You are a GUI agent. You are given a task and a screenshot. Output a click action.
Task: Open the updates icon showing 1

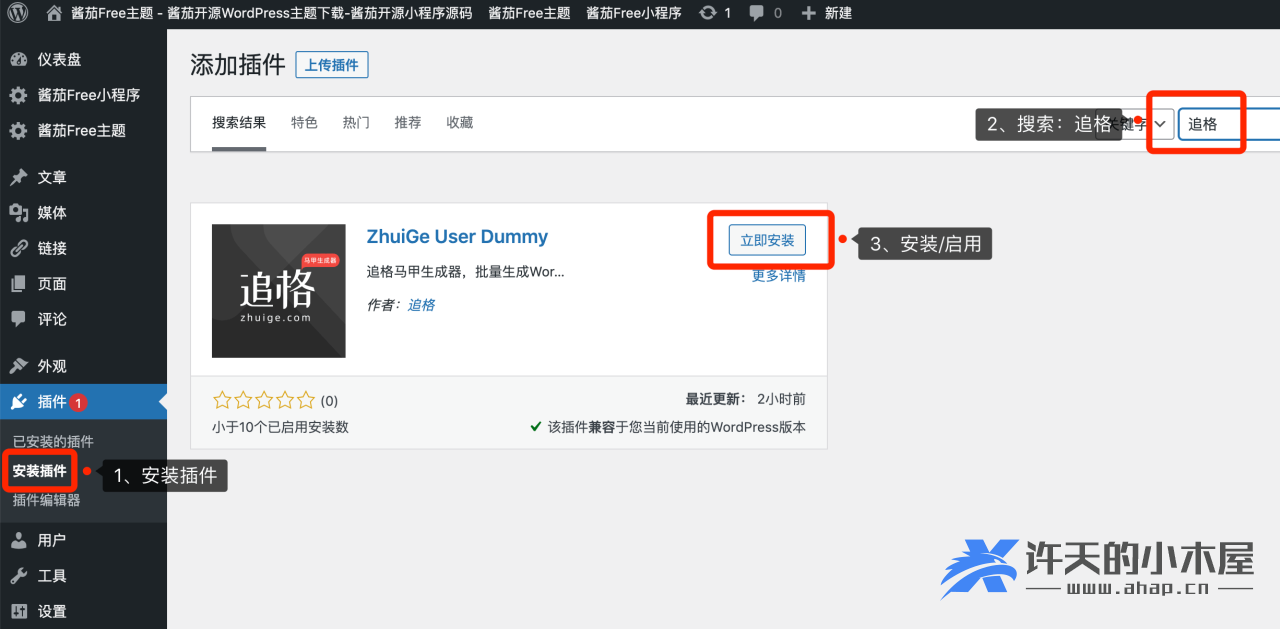708,13
